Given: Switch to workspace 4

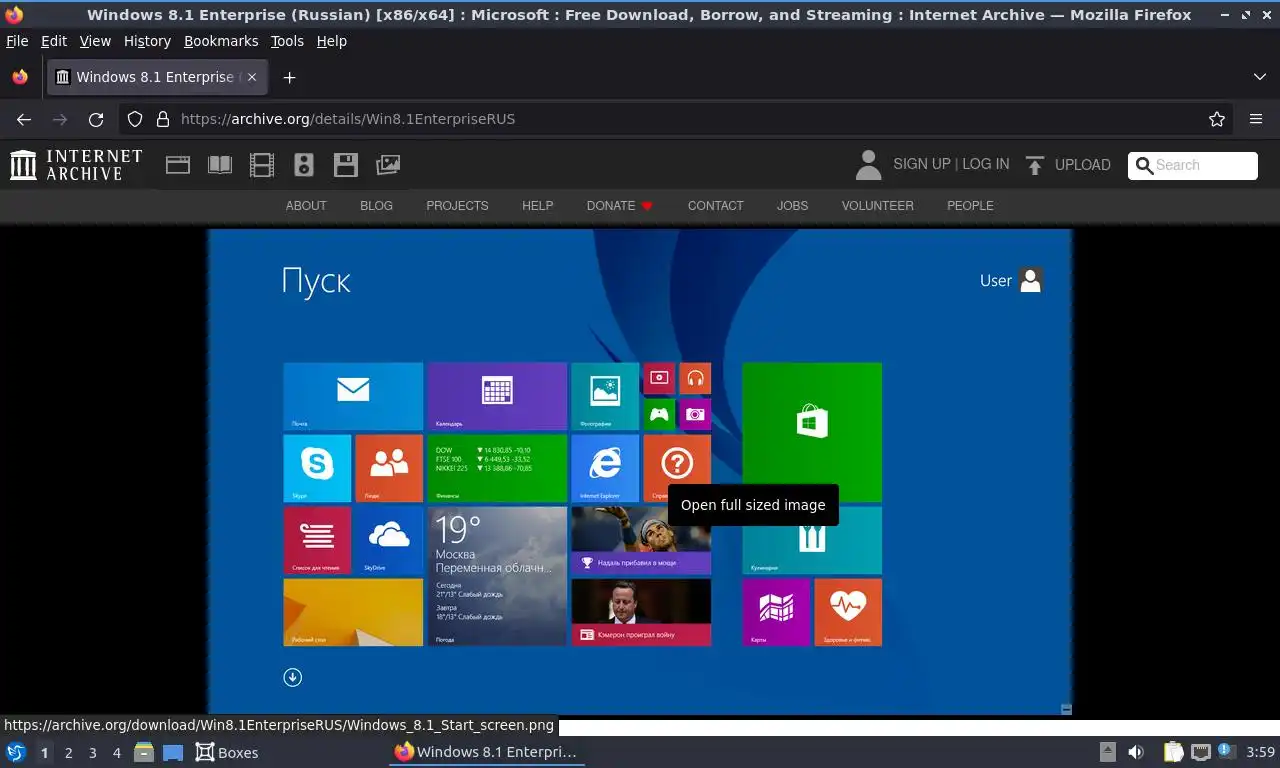Looking at the screenshot, I should pos(117,753).
